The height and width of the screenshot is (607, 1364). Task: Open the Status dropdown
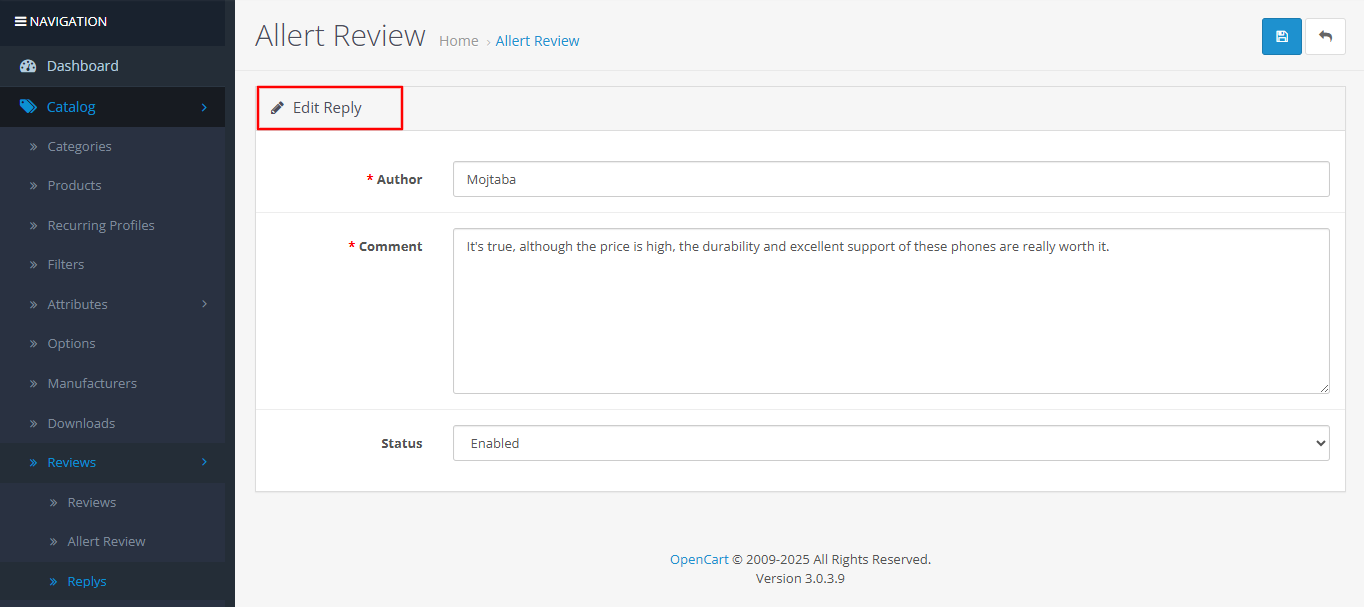890,443
